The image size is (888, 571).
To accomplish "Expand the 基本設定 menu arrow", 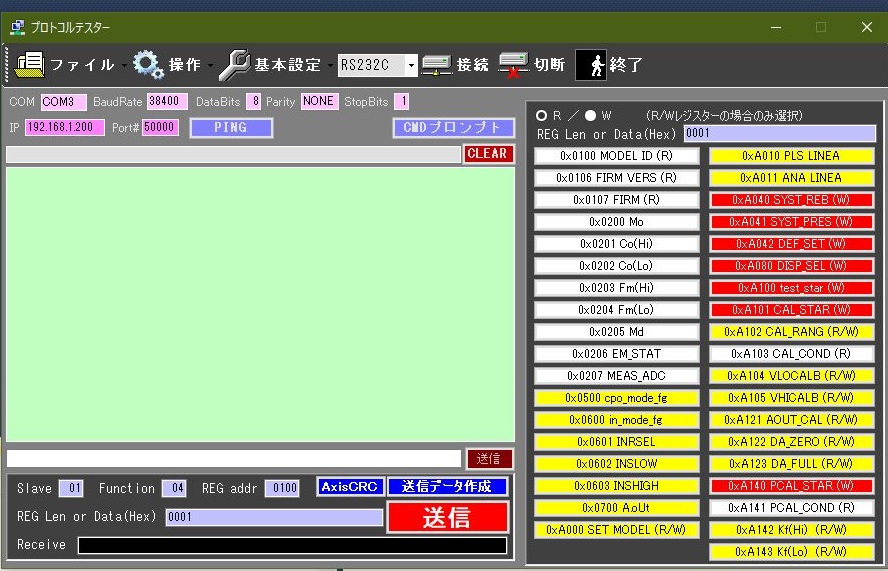I will click(330, 66).
